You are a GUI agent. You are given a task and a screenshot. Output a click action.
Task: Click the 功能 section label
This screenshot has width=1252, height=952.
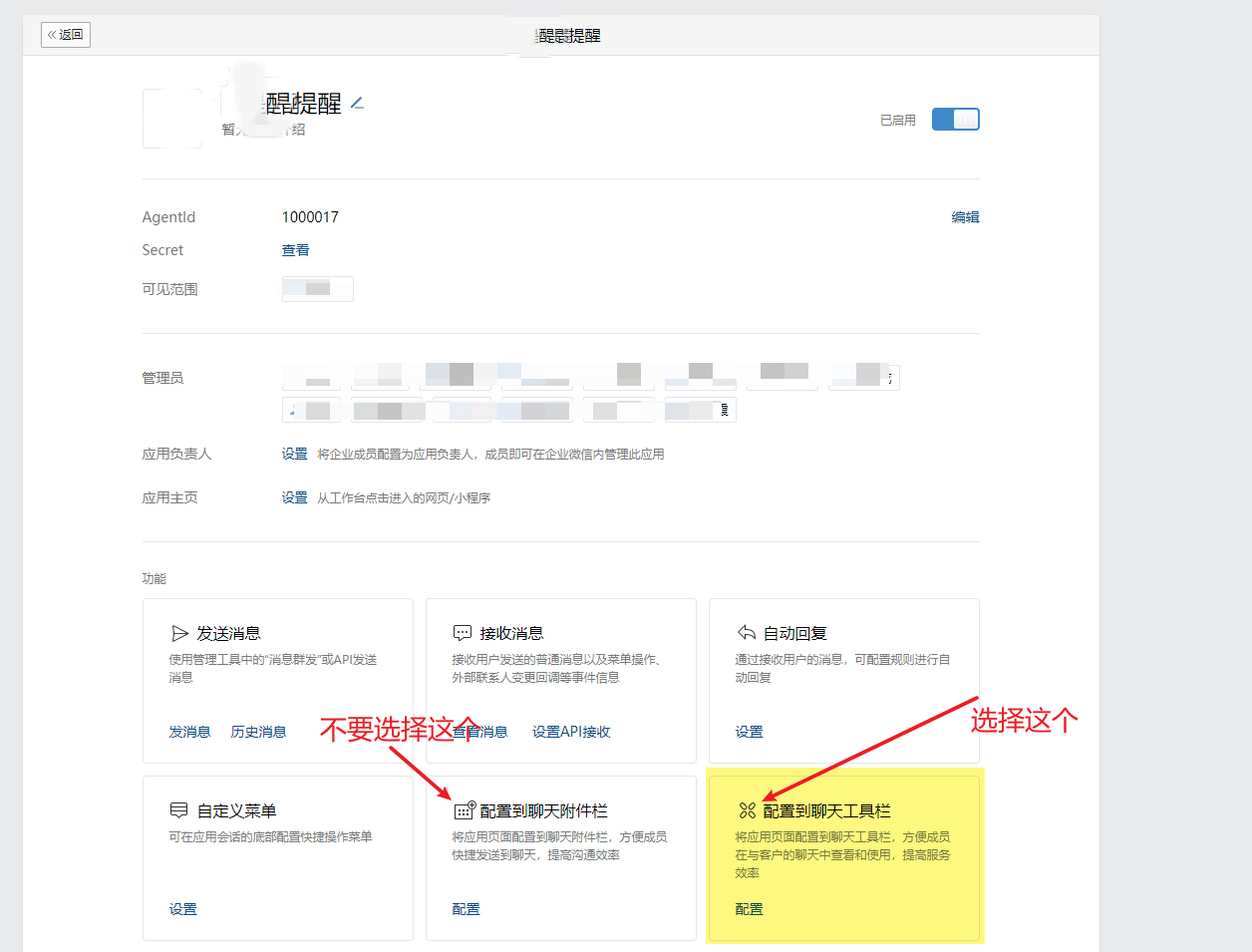coord(154,578)
